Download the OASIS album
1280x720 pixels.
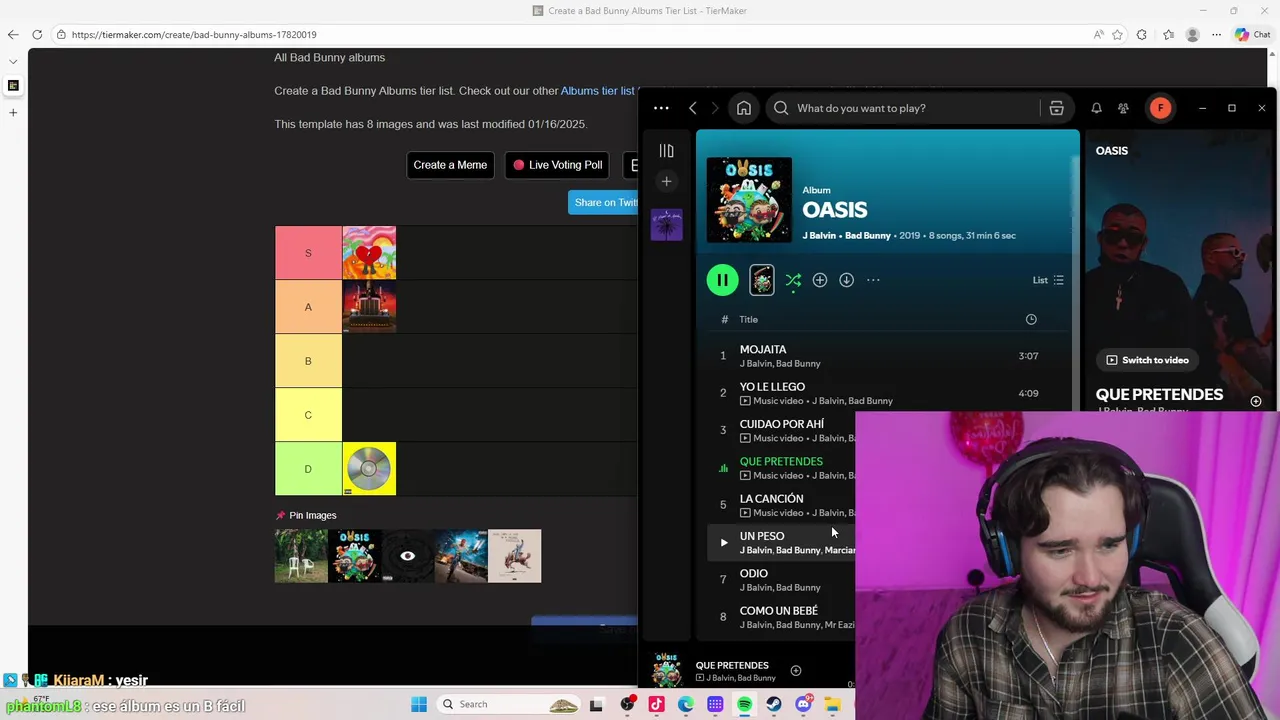[x=847, y=280]
